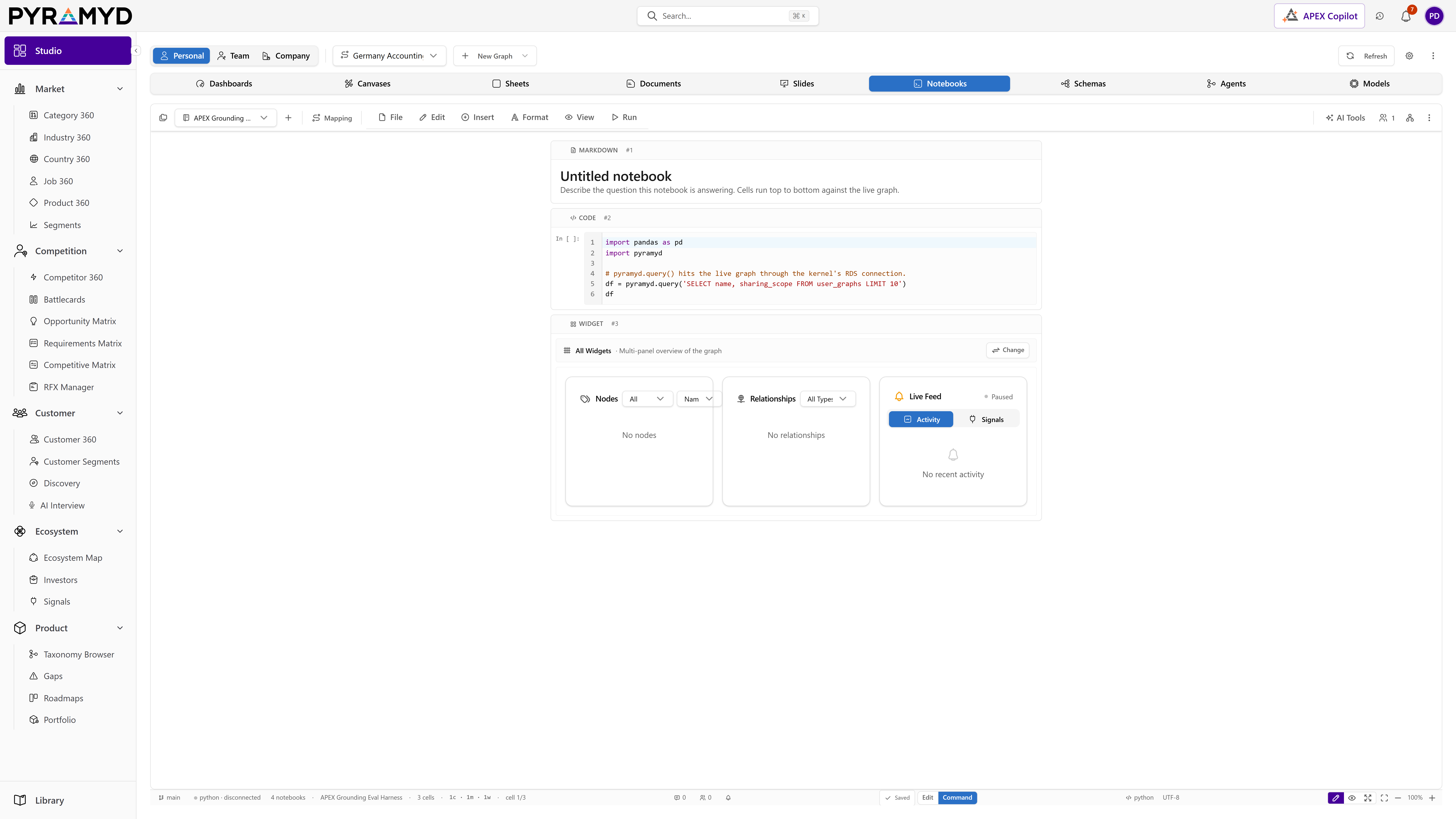Open Ecosystem Map in sidebar
The width and height of the screenshot is (1456, 819).
tap(73, 558)
